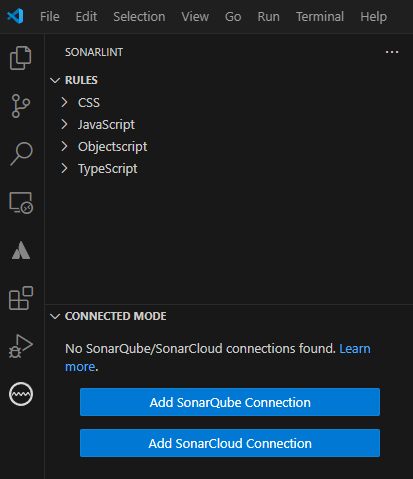Image resolution: width=413 pixels, height=479 pixels.
Task: Click Add SonarCloud Connection button
Action: (230, 443)
